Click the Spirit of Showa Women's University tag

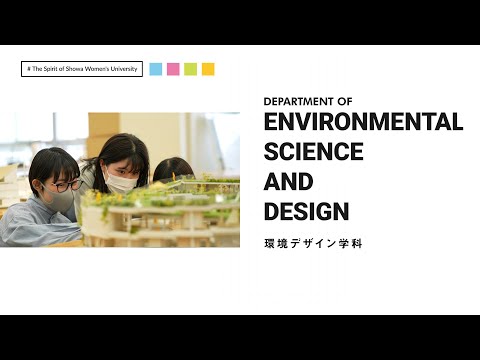82,69
